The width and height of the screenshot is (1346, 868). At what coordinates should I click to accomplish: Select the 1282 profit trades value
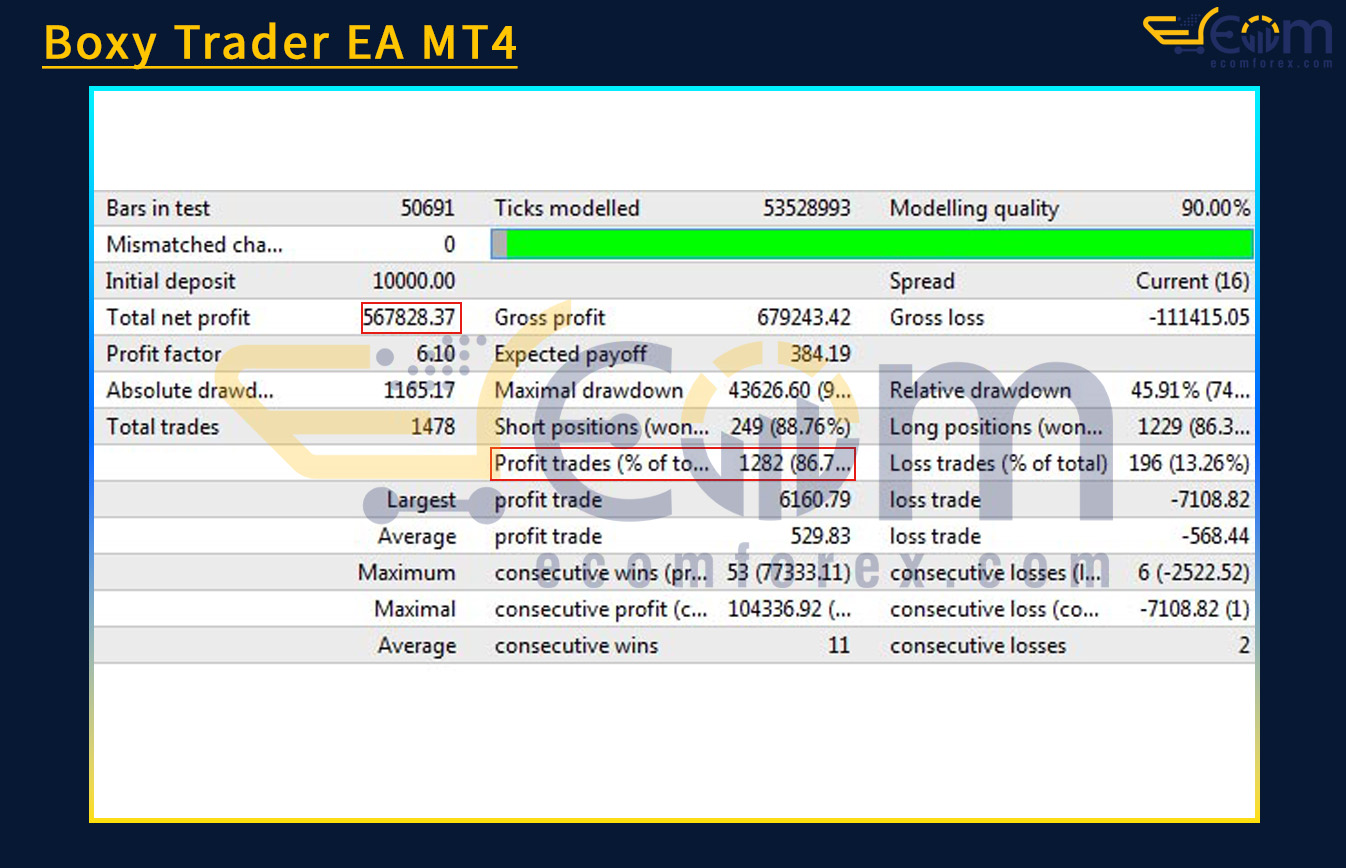pos(796,464)
